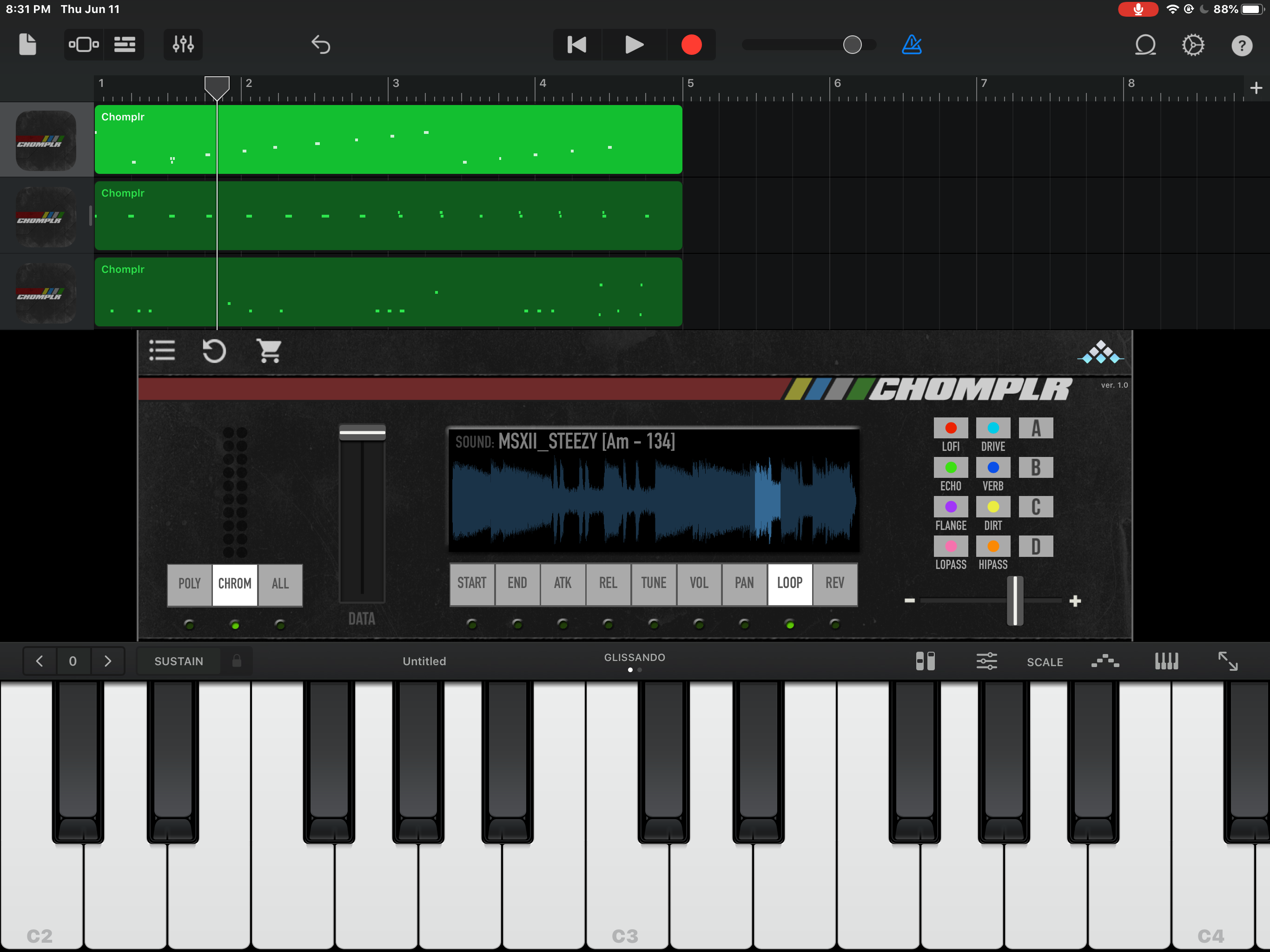The width and height of the screenshot is (1270, 952).
Task: Select the third Chomplr track header
Action: [46, 292]
